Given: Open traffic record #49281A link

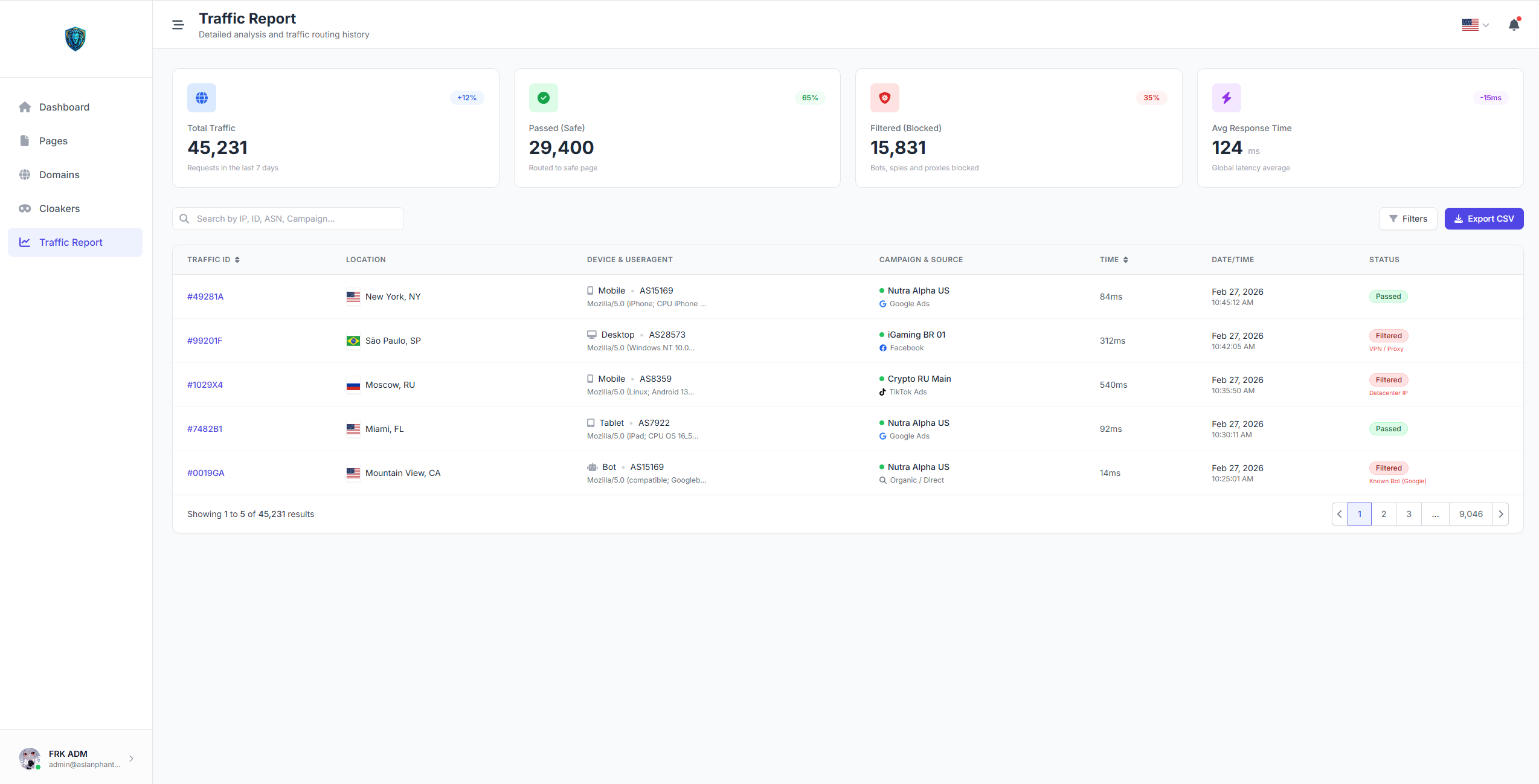Looking at the screenshot, I should (205, 297).
